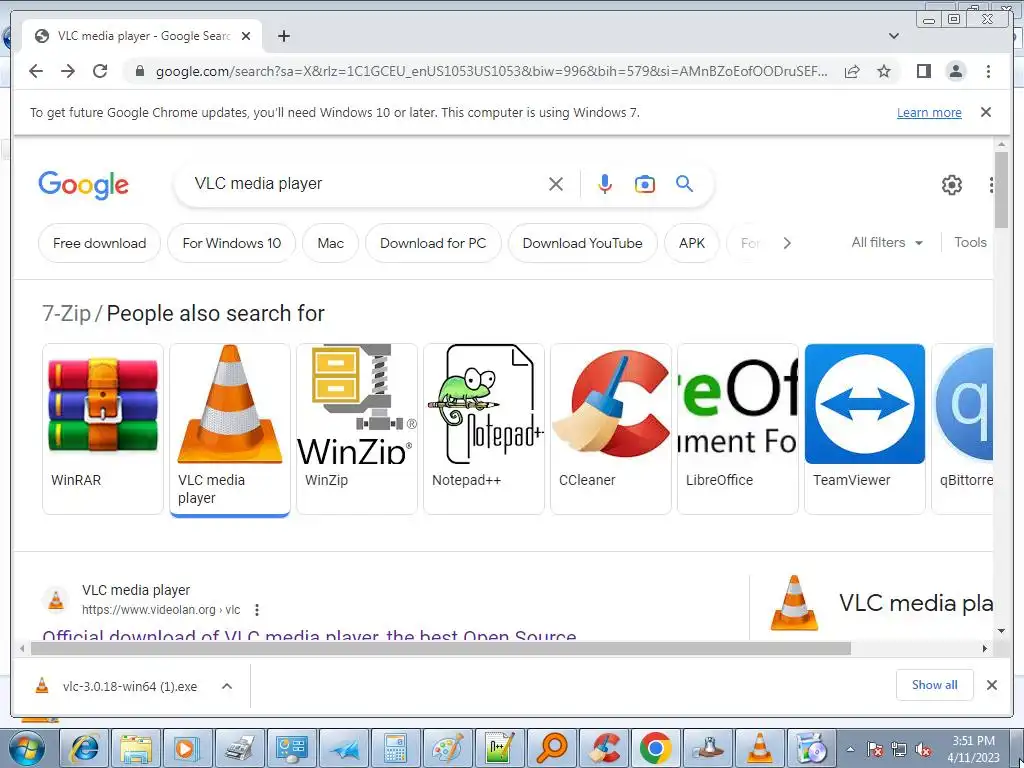The image size is (1024, 768).
Task: Select the For Windows 10 chip
Action: pos(231,243)
